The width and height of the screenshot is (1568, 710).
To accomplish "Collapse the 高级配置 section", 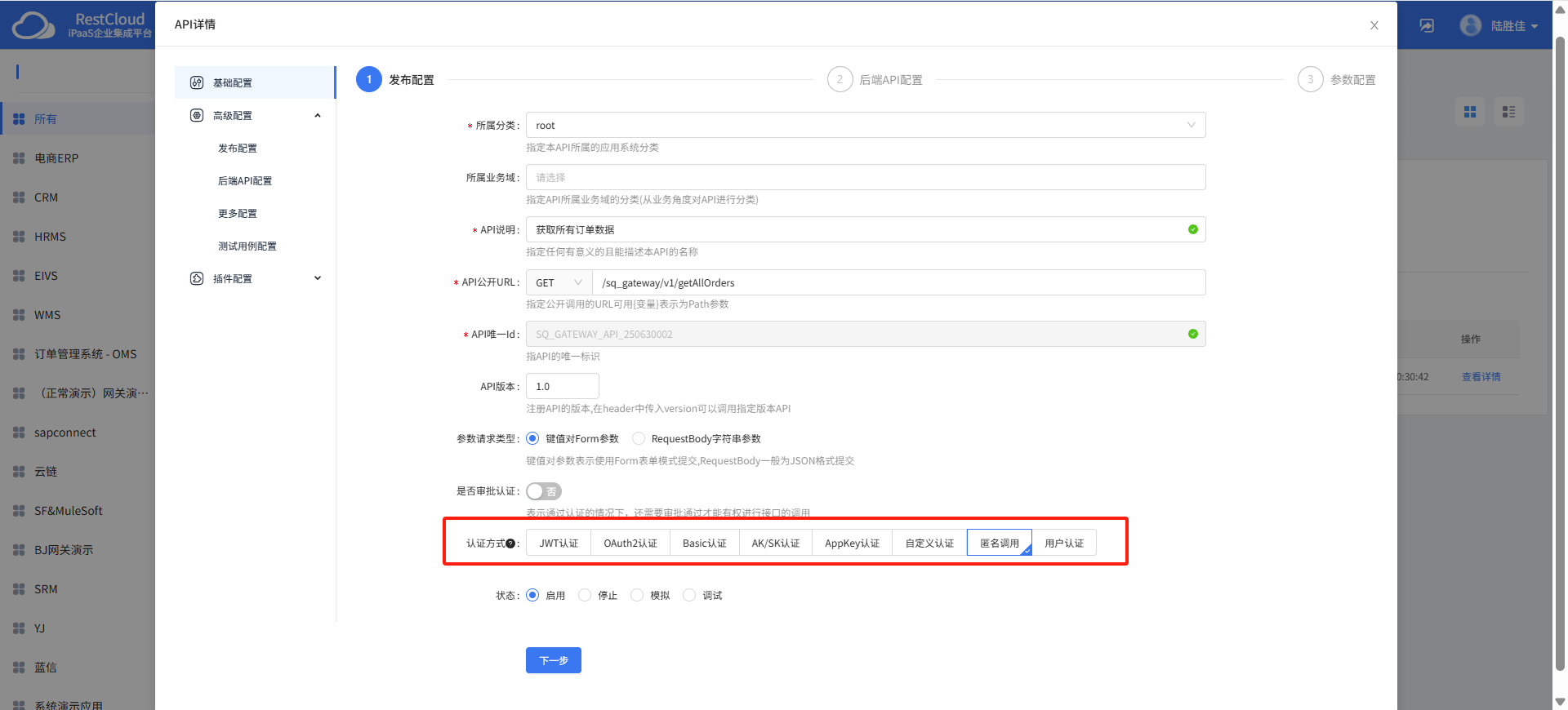I will tap(318, 115).
